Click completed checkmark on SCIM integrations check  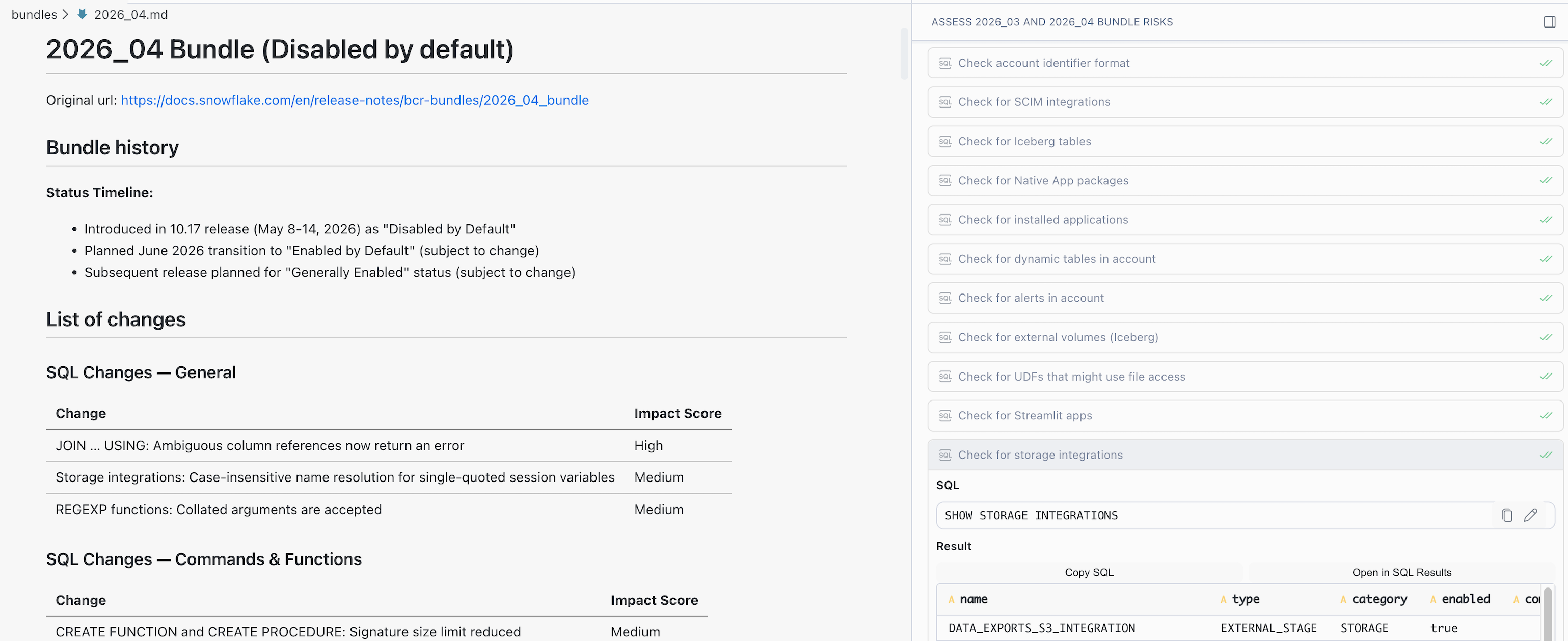[1546, 102]
